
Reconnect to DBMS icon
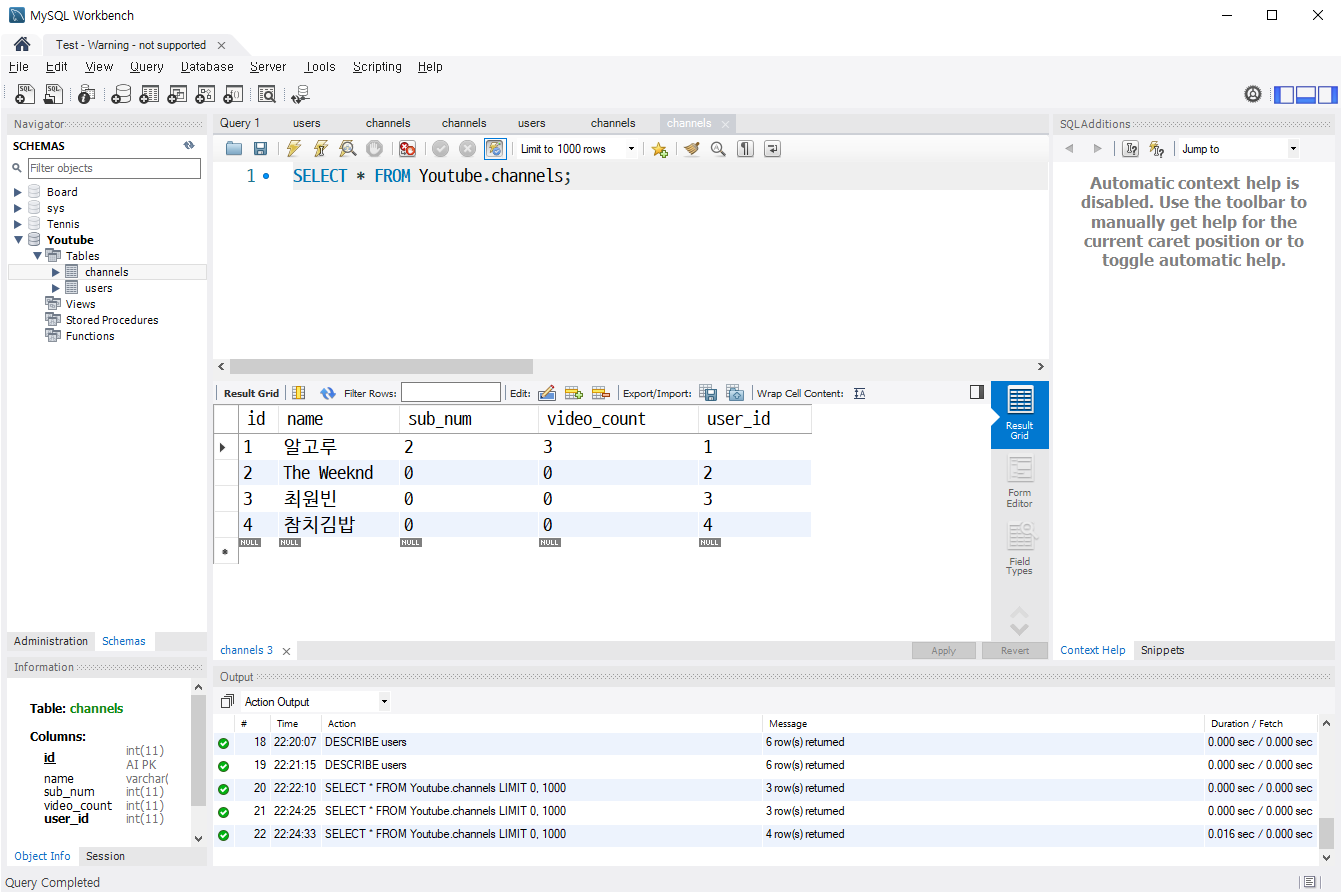300,94
